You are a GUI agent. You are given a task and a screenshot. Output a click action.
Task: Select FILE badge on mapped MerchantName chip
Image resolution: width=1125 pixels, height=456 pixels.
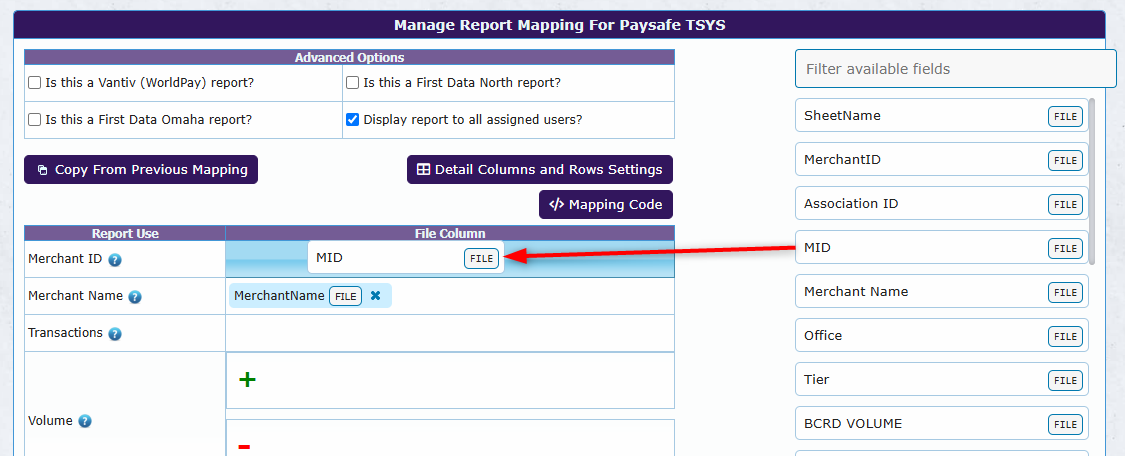[x=345, y=295]
